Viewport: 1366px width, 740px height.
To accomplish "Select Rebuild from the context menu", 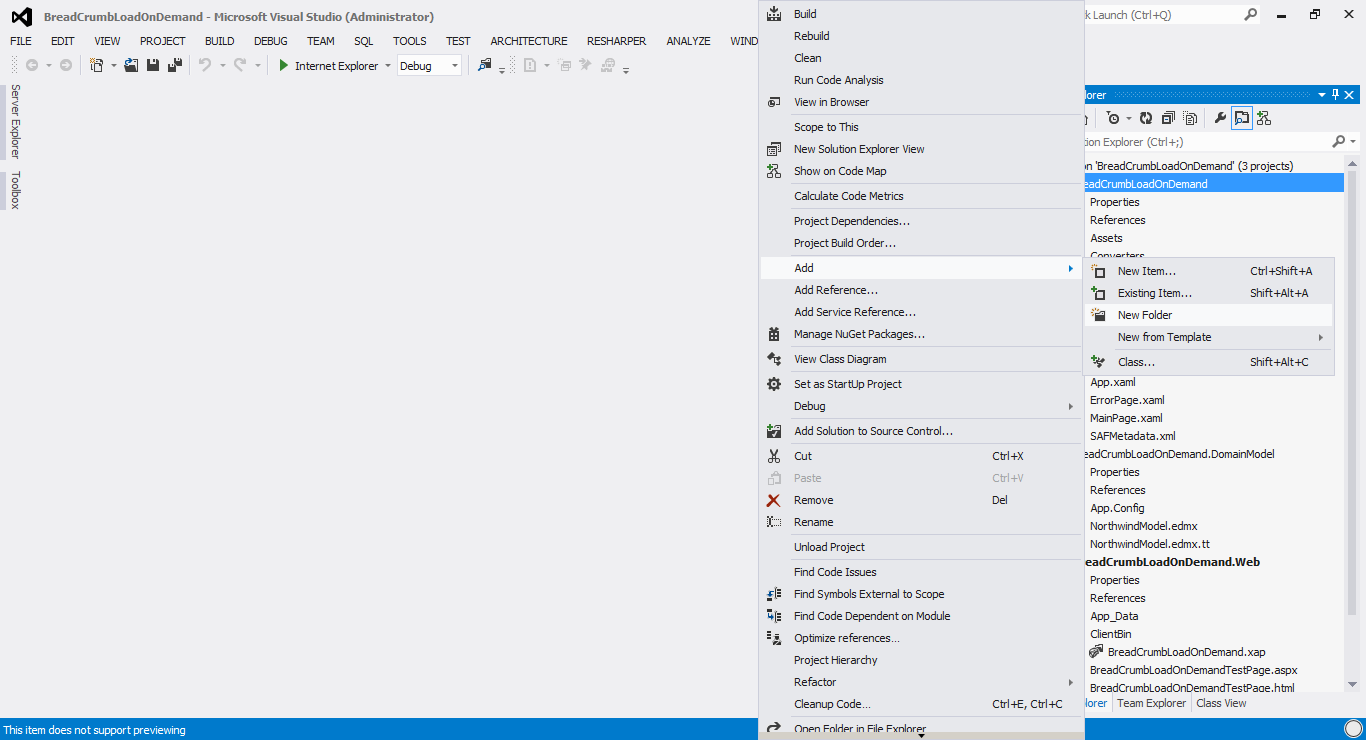I will [921, 36].
